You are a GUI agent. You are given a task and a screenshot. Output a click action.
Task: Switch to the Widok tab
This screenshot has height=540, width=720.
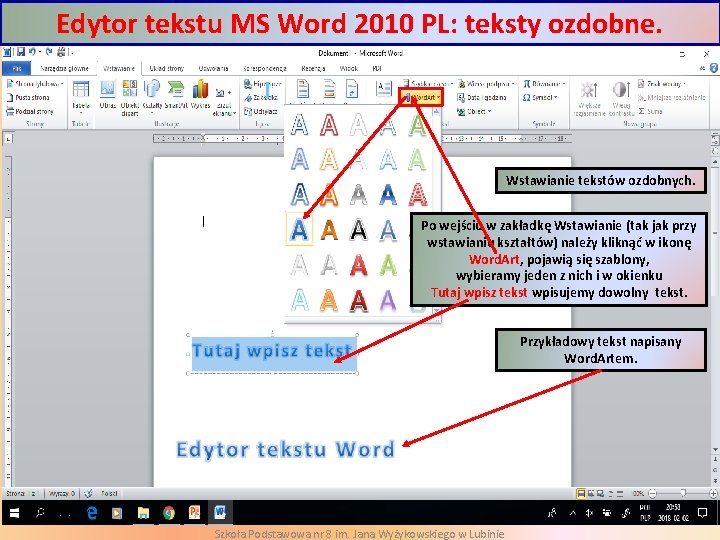coord(349,68)
